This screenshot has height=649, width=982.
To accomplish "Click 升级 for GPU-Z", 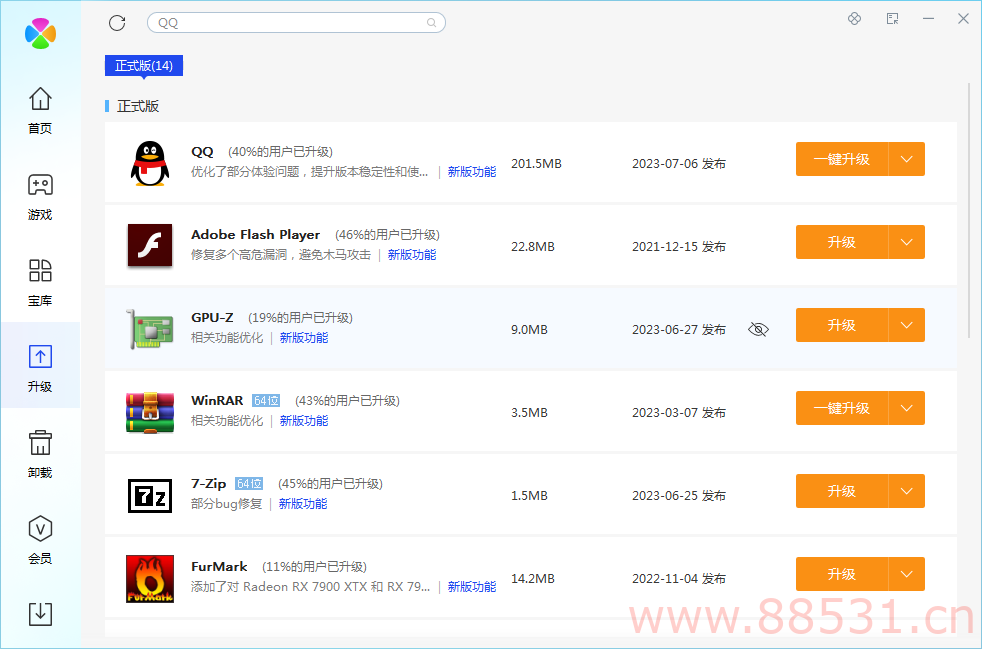I will [842, 325].
